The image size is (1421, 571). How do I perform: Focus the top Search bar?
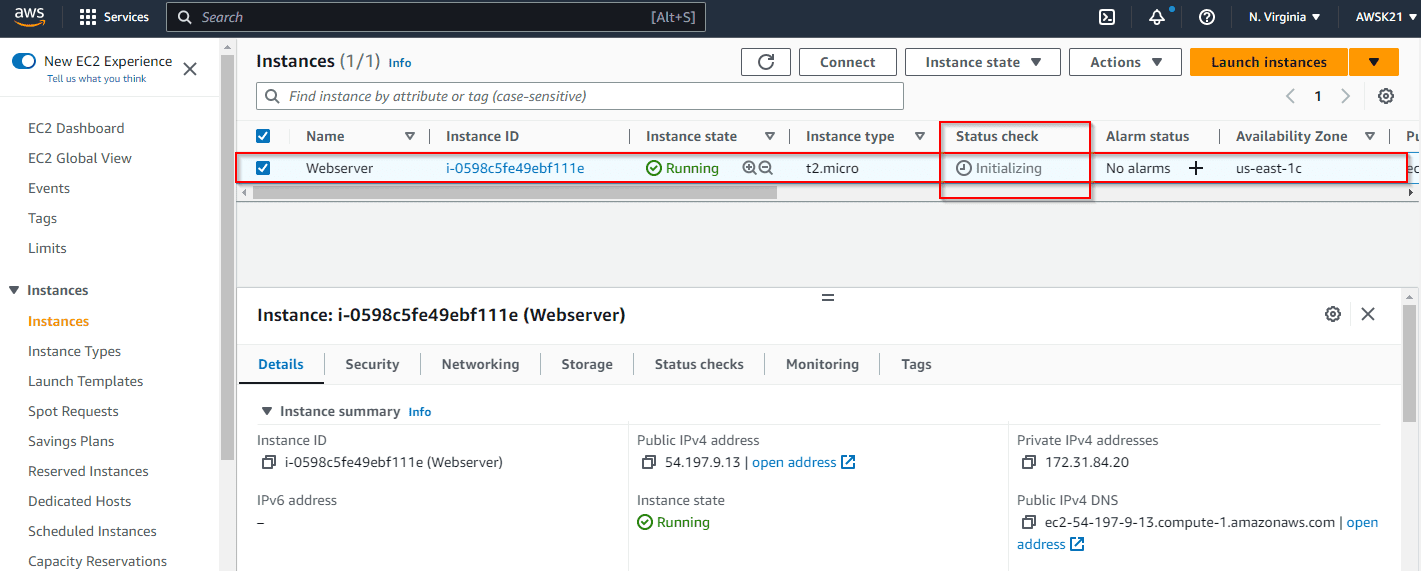point(436,17)
